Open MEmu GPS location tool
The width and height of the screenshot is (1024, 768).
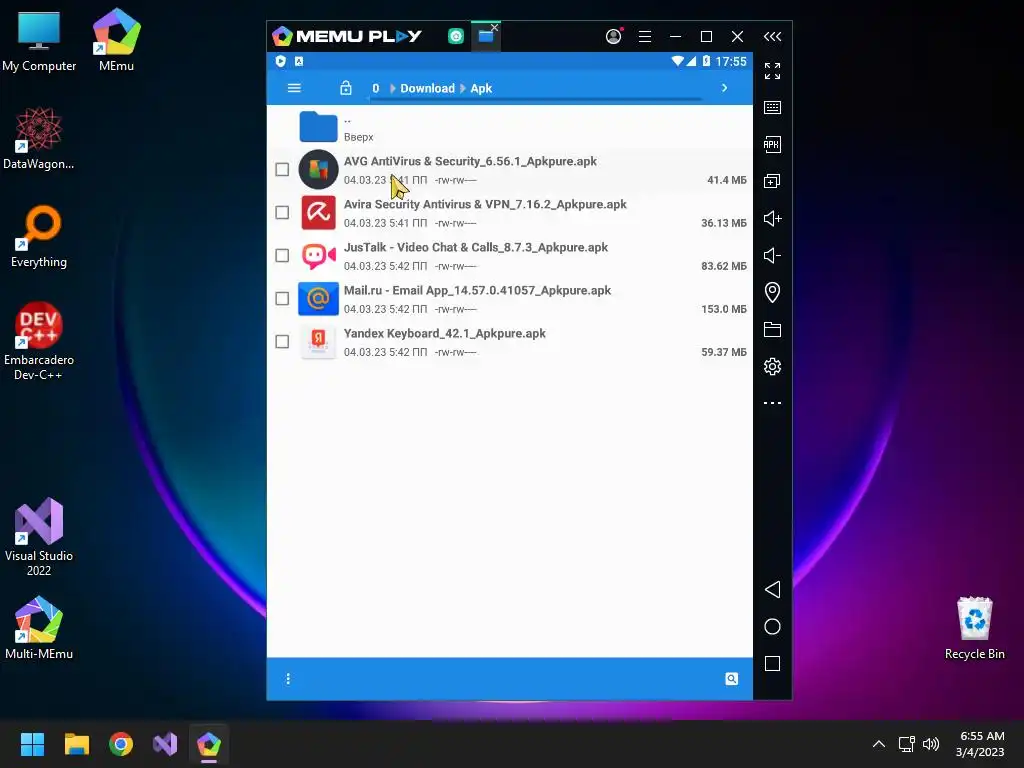pyautogui.click(x=773, y=293)
